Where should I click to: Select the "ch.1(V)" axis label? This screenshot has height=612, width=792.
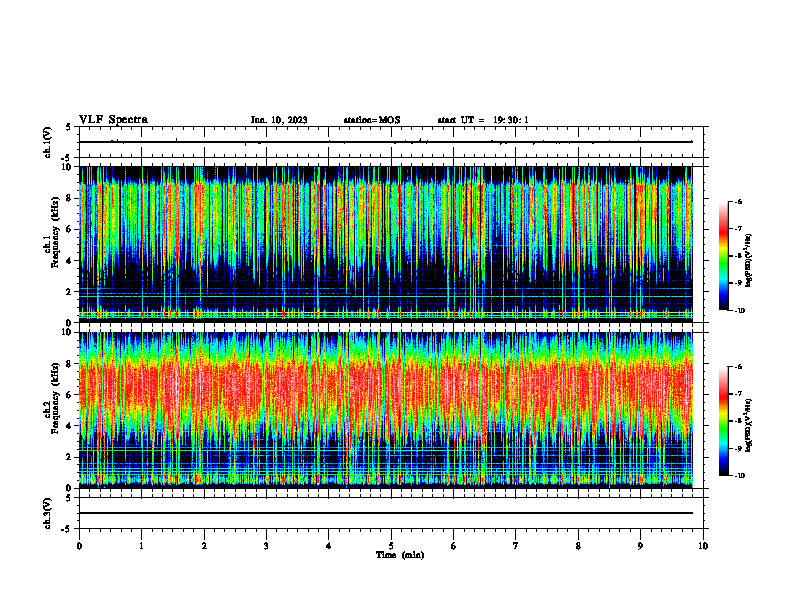pos(48,142)
